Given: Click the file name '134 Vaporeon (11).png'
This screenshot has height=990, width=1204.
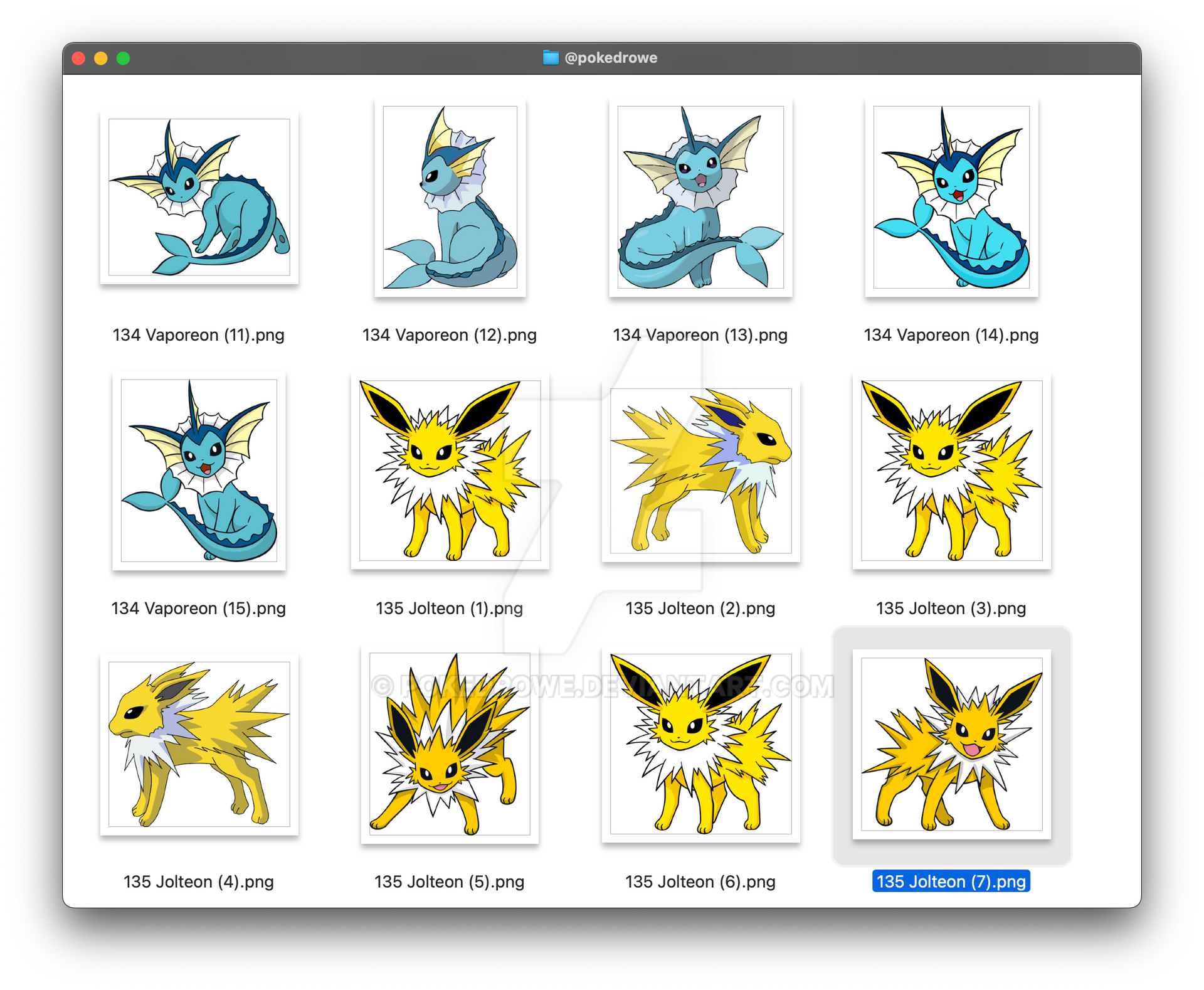Looking at the screenshot, I should [198, 335].
